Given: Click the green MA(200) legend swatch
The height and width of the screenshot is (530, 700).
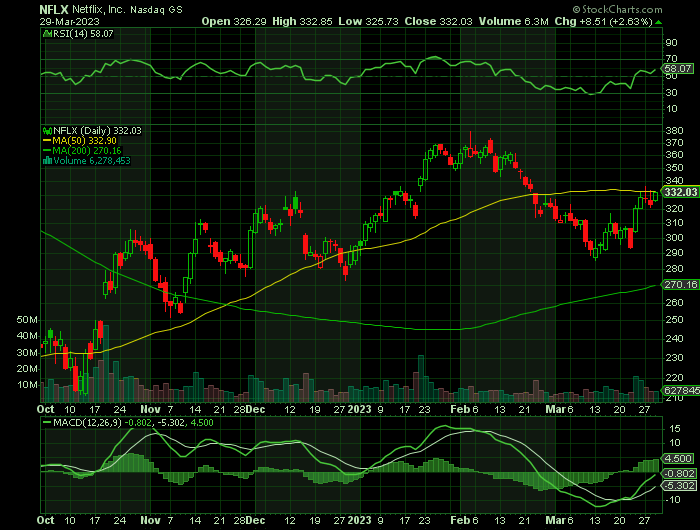Looking at the screenshot, I should pos(44,150).
